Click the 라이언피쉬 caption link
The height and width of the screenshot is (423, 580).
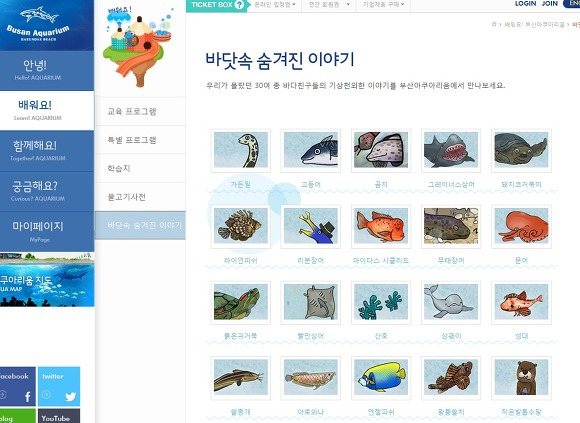tap(240, 260)
